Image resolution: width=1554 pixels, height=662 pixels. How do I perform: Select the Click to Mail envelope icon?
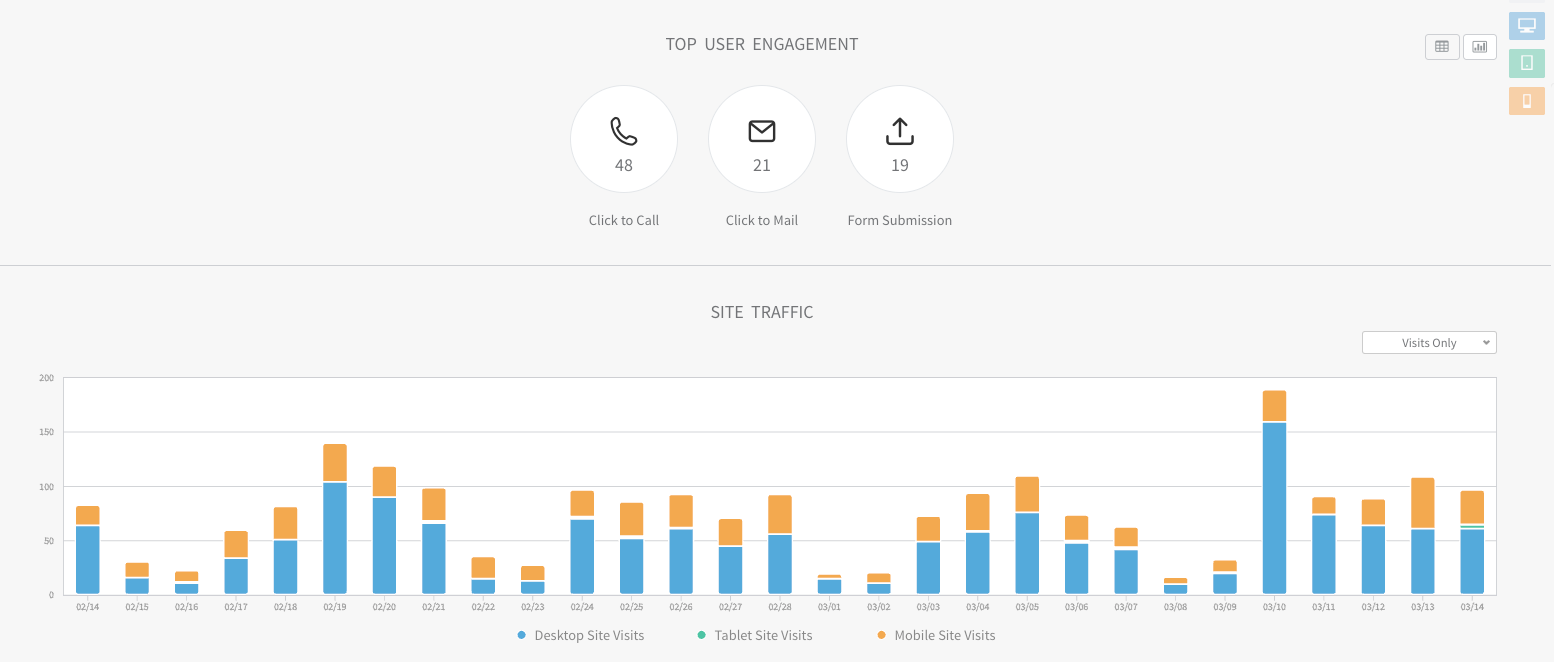point(762,131)
